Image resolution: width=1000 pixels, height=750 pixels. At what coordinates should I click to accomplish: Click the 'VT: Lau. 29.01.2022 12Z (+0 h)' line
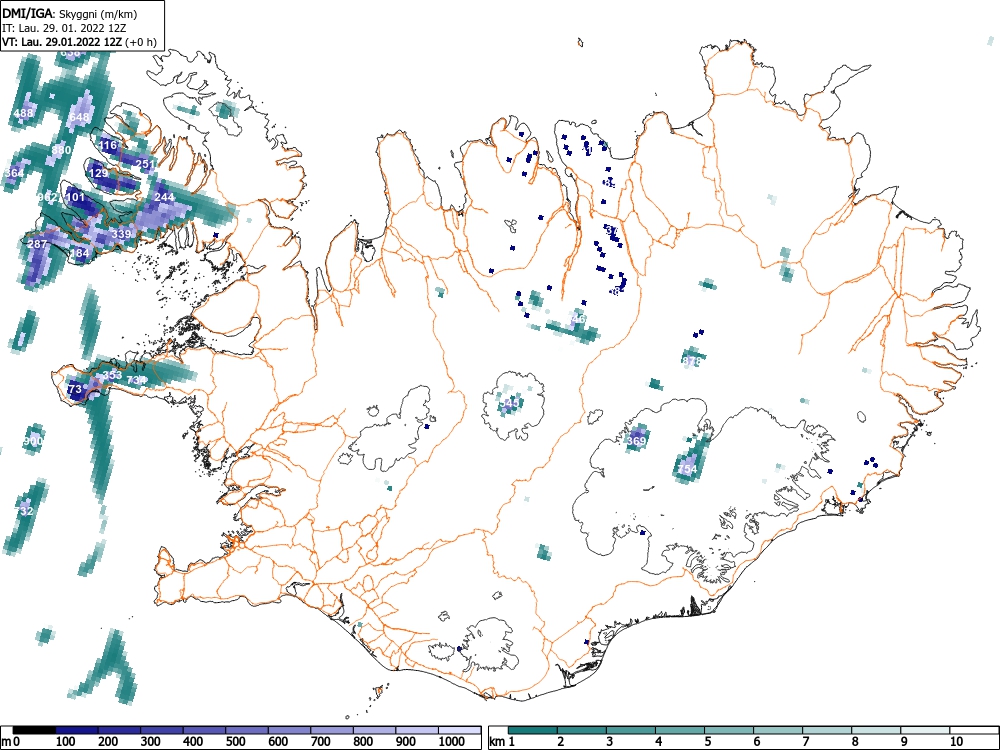[79, 42]
